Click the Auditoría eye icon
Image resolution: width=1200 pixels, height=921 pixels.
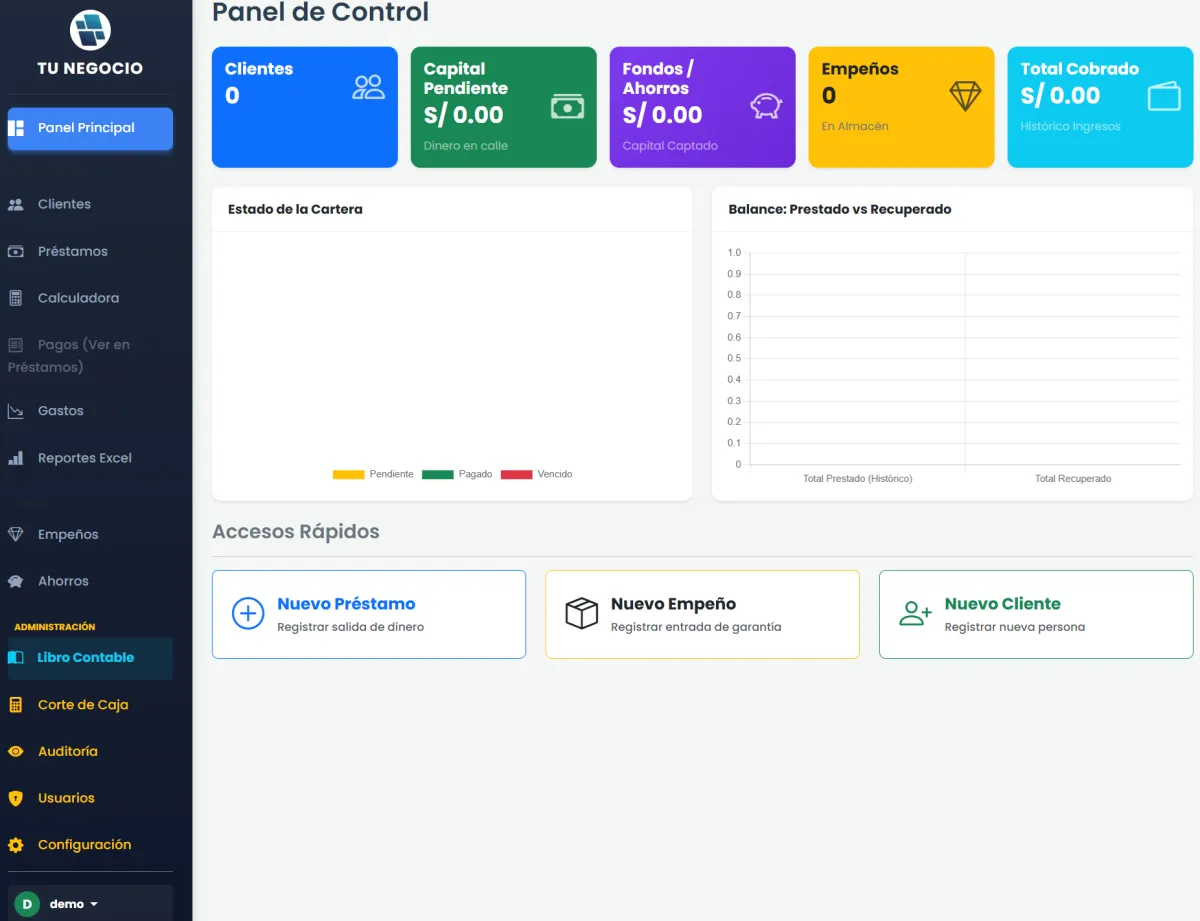[16, 751]
